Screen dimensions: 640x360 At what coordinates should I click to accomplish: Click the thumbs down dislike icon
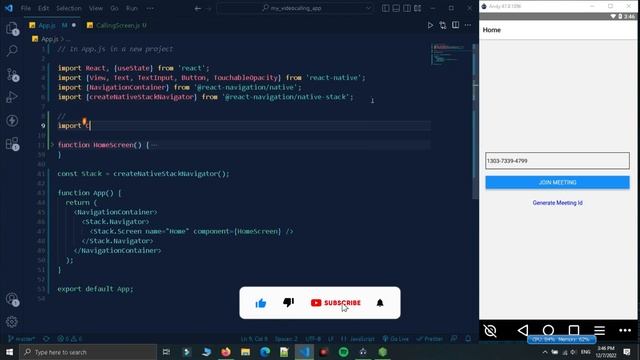point(289,302)
